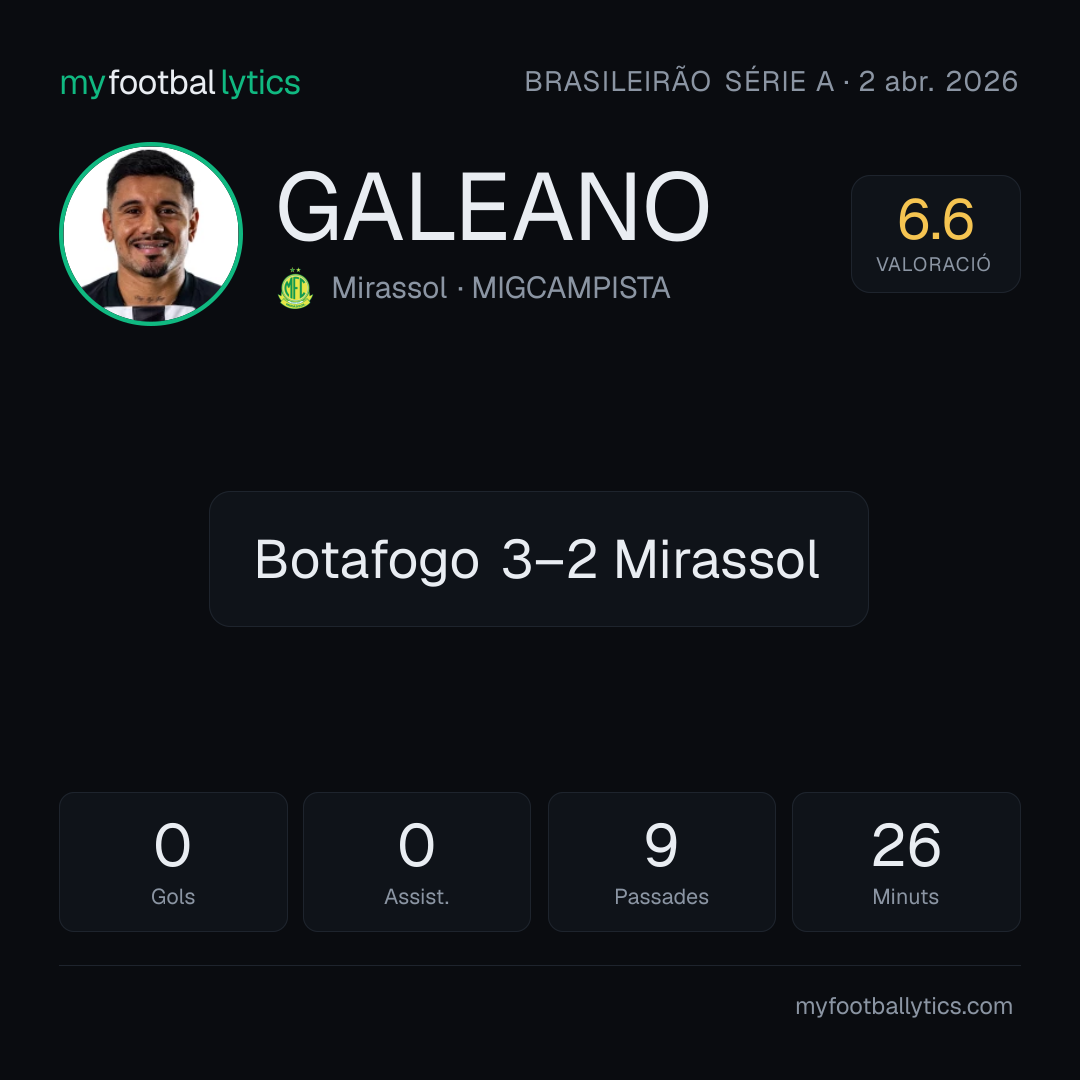Viewport: 1080px width, 1080px height.
Task: Click the Mirassol club crest icon
Action: coord(295,289)
